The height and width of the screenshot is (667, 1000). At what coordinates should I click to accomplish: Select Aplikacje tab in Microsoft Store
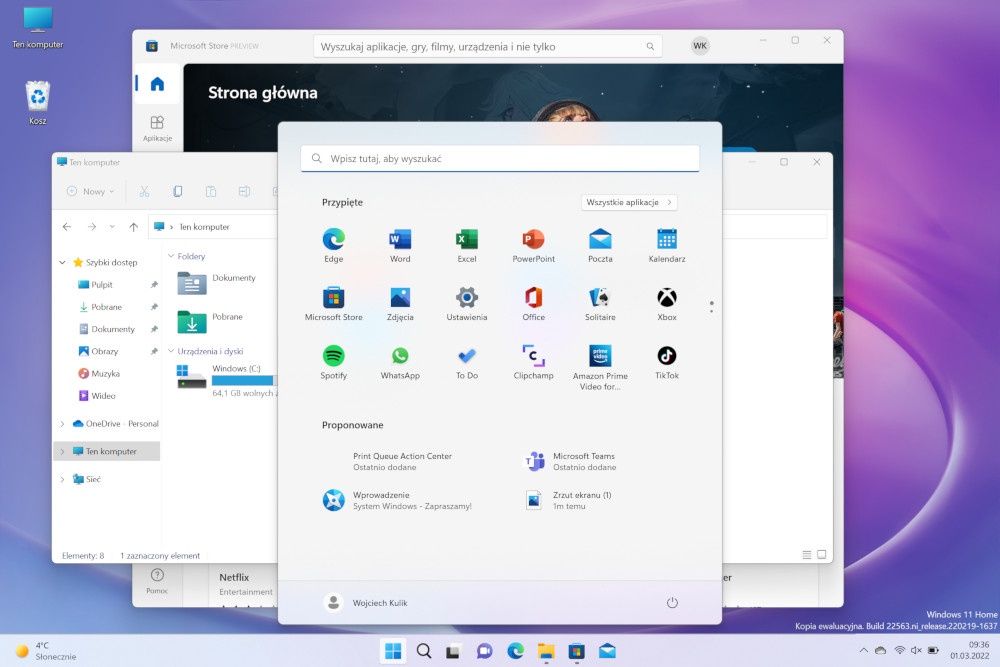pos(157,128)
